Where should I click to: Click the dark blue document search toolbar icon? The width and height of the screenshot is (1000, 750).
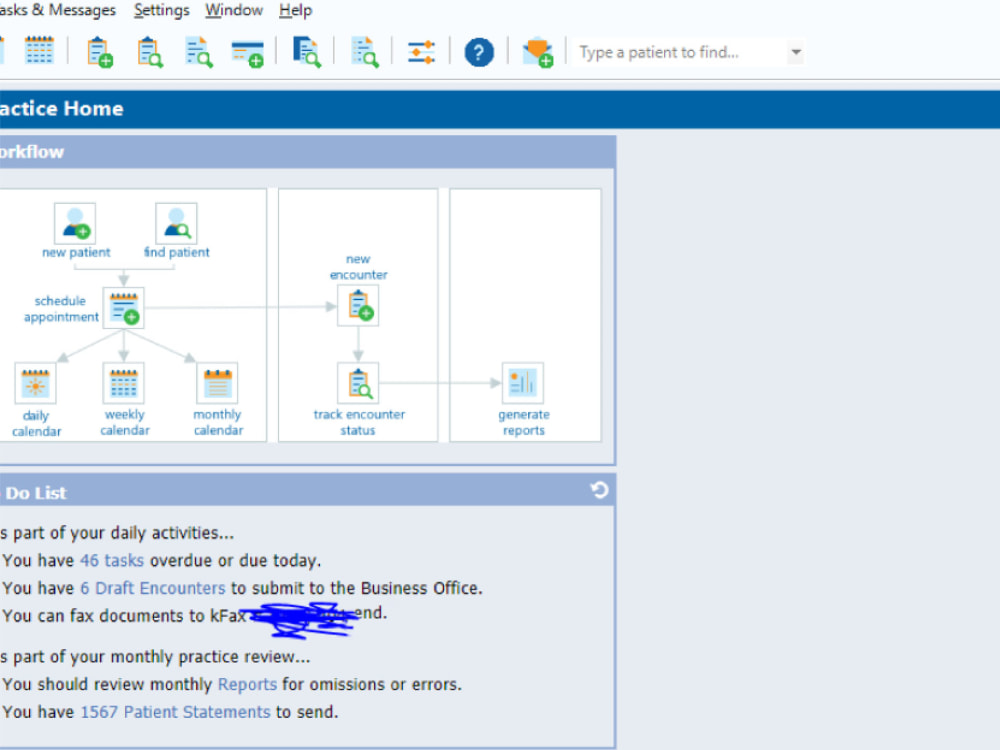[306, 52]
